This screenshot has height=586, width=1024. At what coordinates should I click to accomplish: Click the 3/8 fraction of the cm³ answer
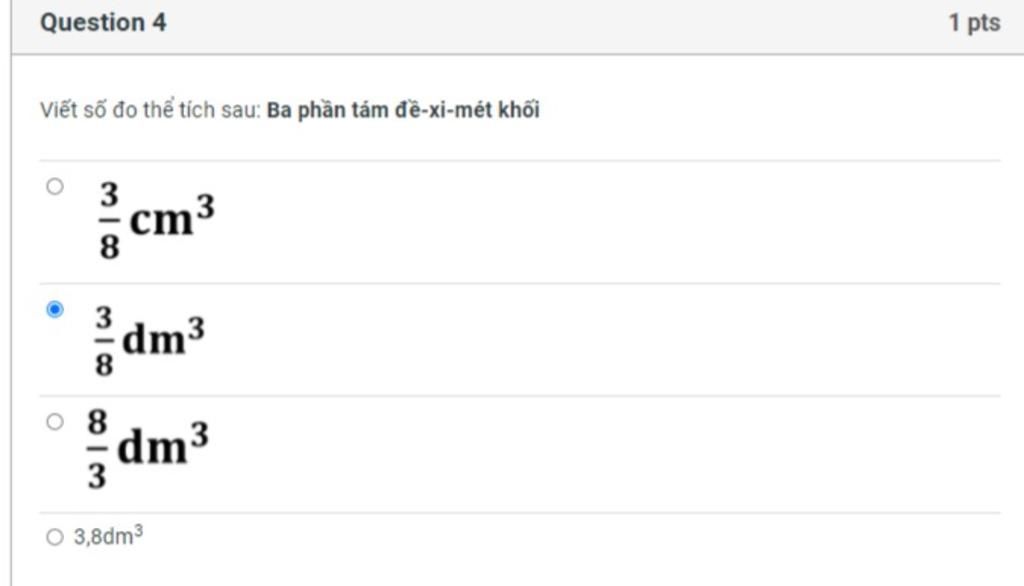[109, 221]
